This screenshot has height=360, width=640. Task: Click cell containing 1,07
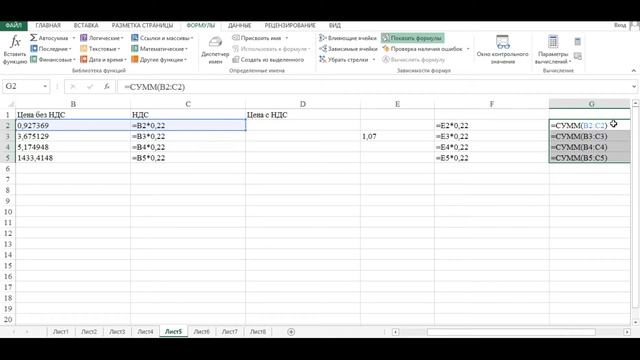(398, 136)
